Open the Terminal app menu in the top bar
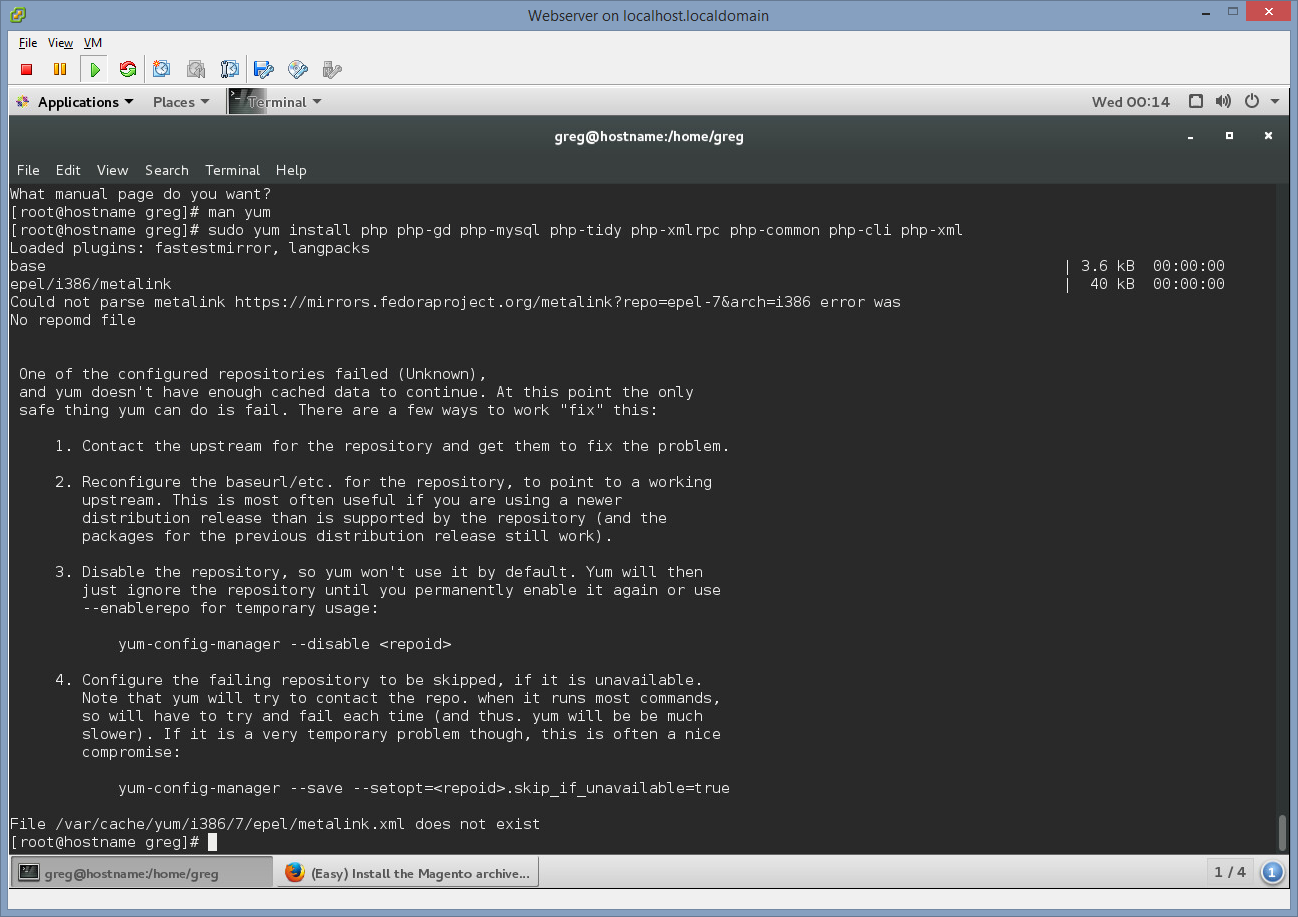The width and height of the screenshot is (1298, 917). (x=285, y=102)
